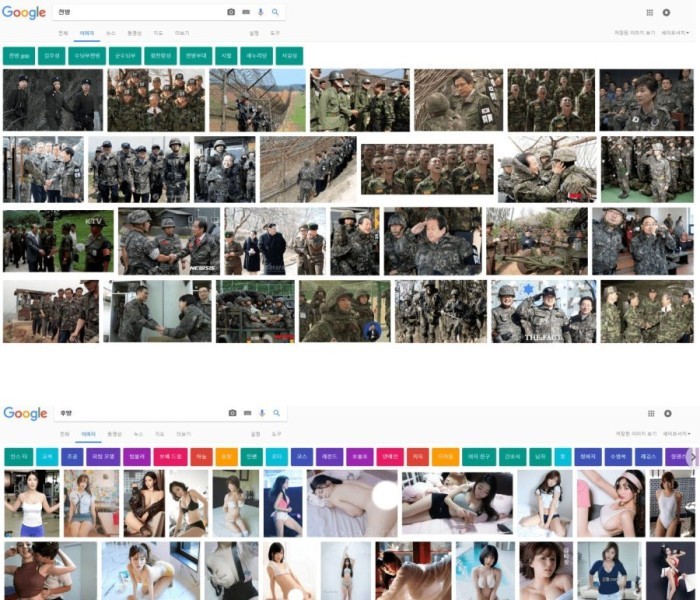The image size is (700, 600).
Task: Click 저장된 이미지 보기 link in the top page
Action: 633,33
